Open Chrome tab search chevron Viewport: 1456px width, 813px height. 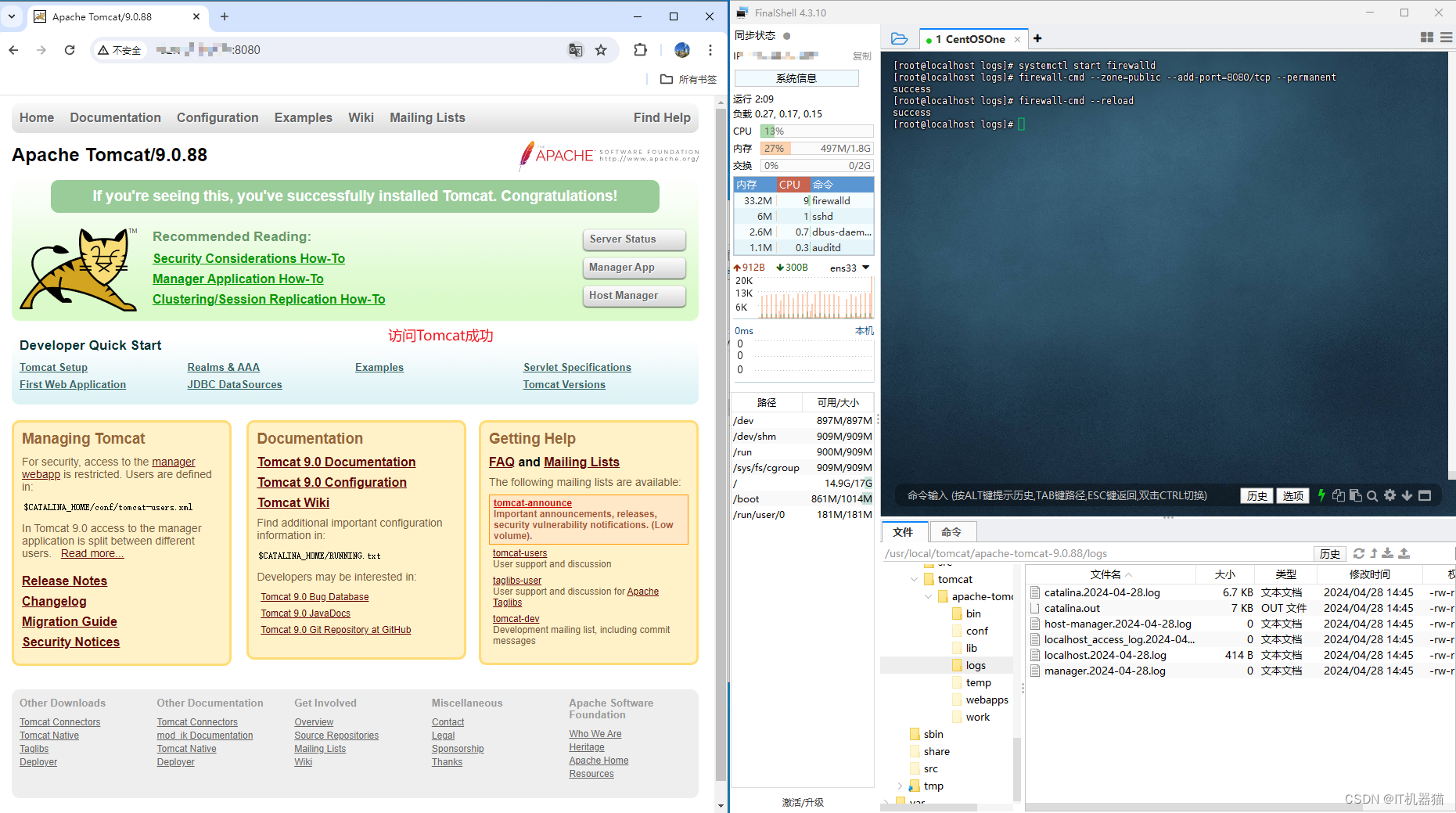click(x=12, y=16)
